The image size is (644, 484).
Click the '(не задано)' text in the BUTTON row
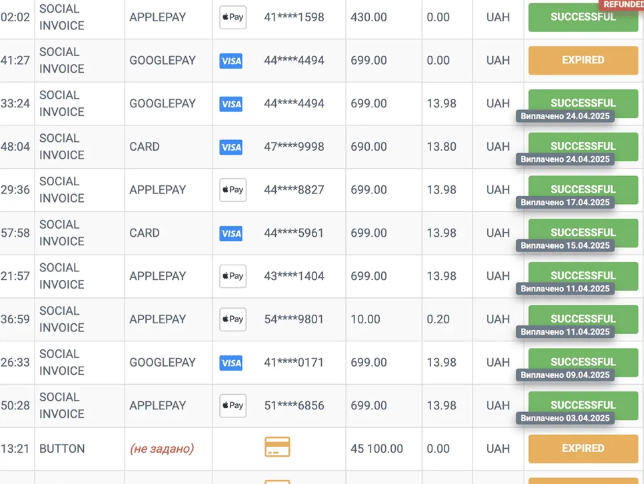[x=162, y=449]
